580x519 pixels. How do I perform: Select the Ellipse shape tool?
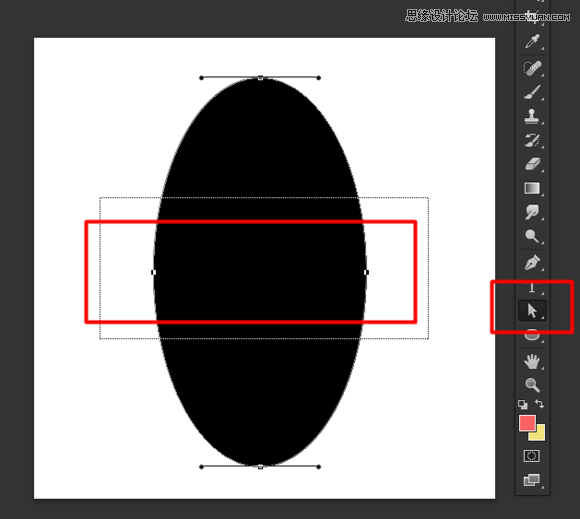[532, 335]
